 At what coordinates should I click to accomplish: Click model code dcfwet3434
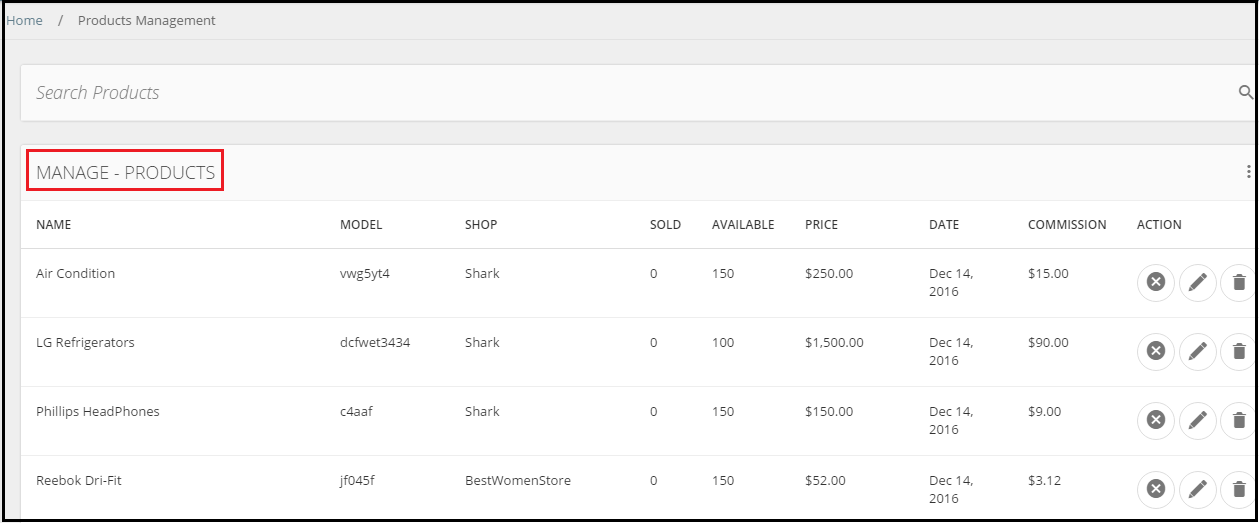(x=375, y=343)
